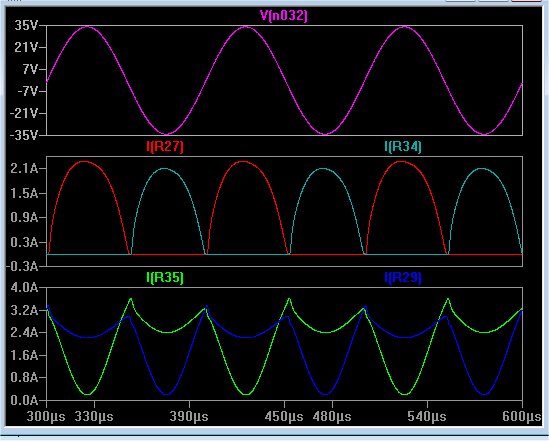Image resolution: width=549 pixels, height=441 pixels.
Task: Click the V(n032) trace label
Action: pyautogui.click(x=284, y=16)
